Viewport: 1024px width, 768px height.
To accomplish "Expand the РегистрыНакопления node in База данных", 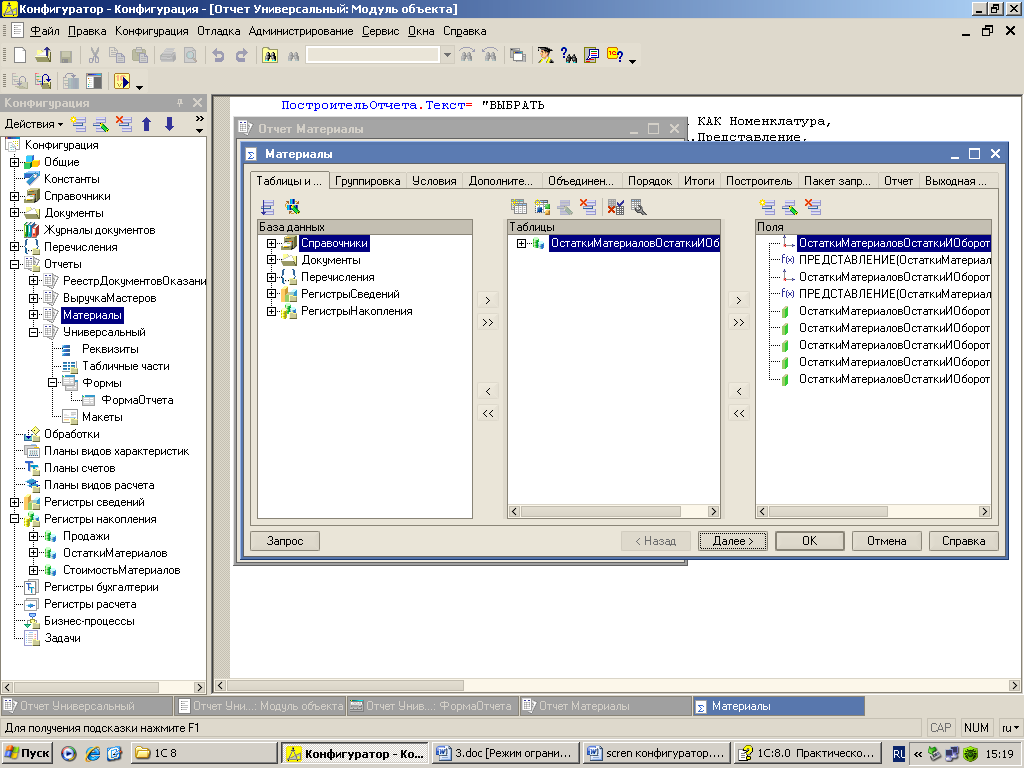I will (x=271, y=311).
